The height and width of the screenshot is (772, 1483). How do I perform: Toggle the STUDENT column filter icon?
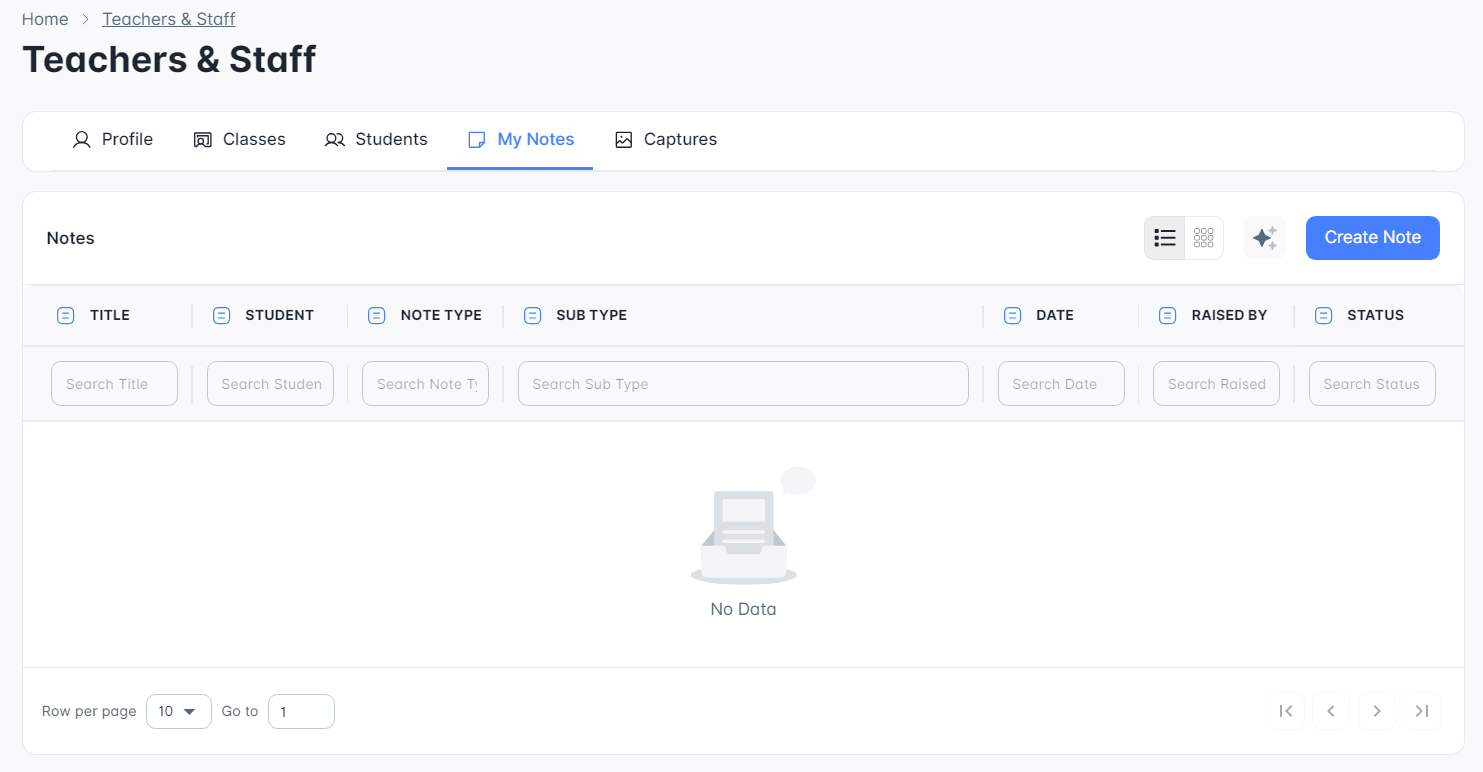point(221,315)
